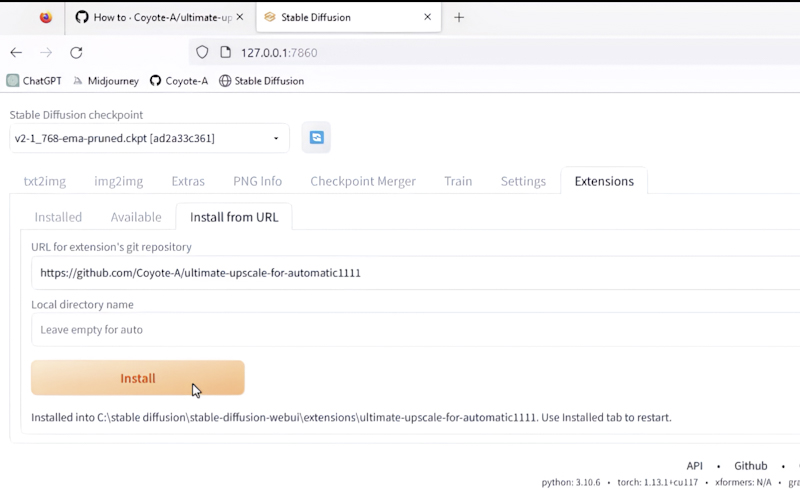Click the page info icon in address bar
This screenshot has width=800, height=491.
[x=226, y=52]
